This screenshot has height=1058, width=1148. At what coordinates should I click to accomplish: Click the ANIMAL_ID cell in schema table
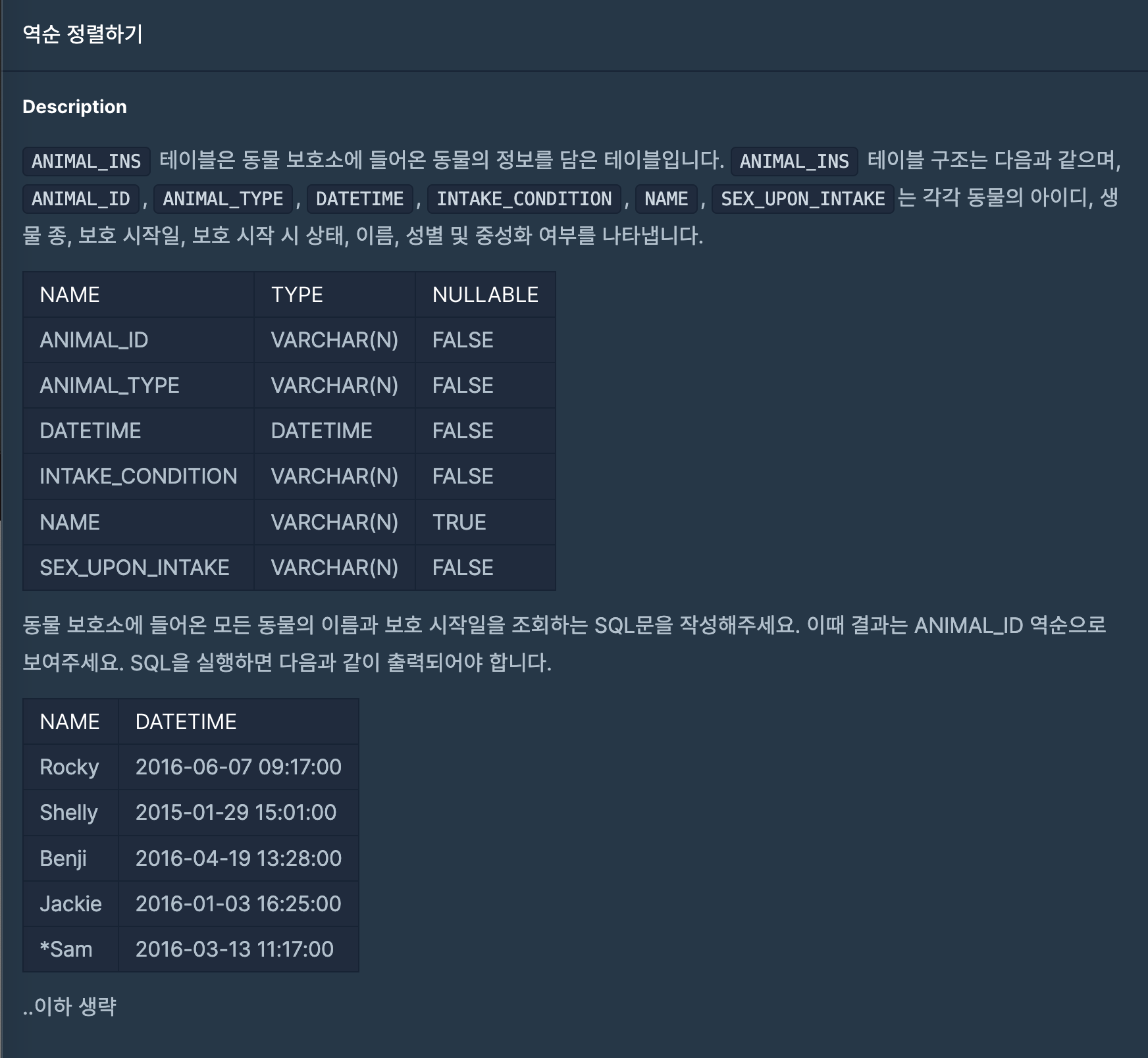click(x=94, y=340)
